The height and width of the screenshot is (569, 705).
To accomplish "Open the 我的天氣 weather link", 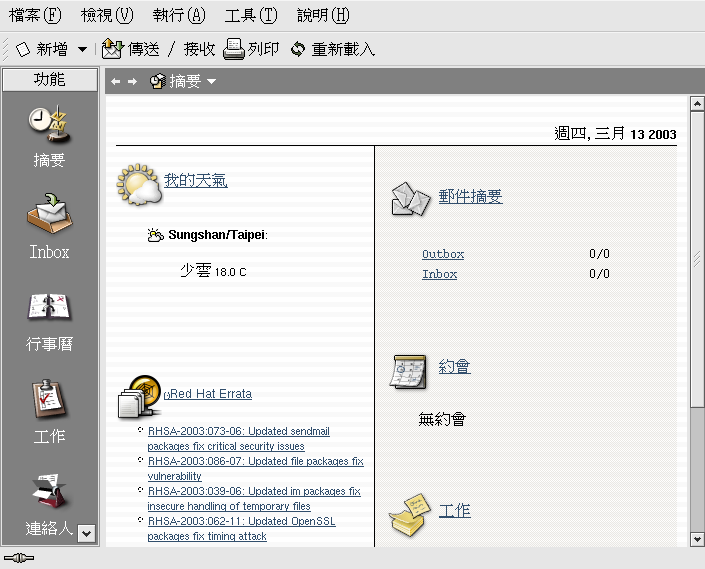I will click(196, 181).
